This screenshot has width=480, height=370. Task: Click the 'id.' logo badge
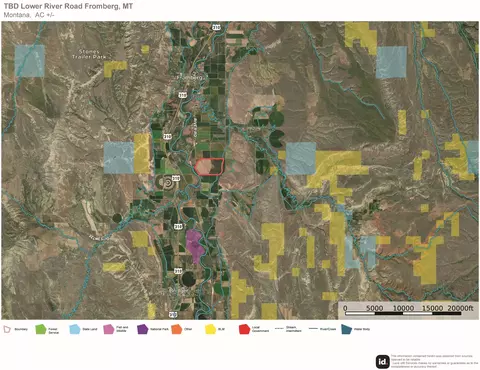[x=383, y=361]
